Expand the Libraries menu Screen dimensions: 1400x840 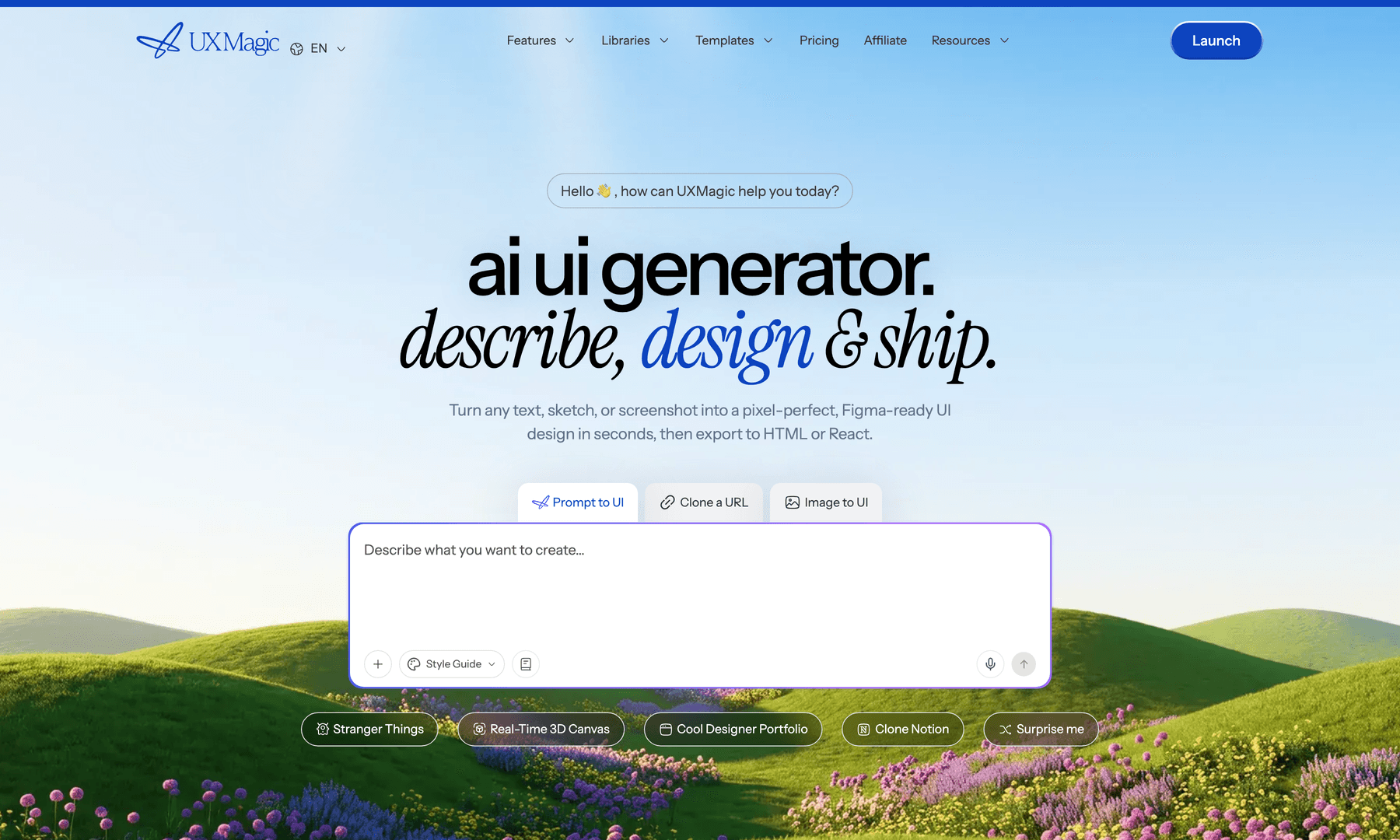635,40
